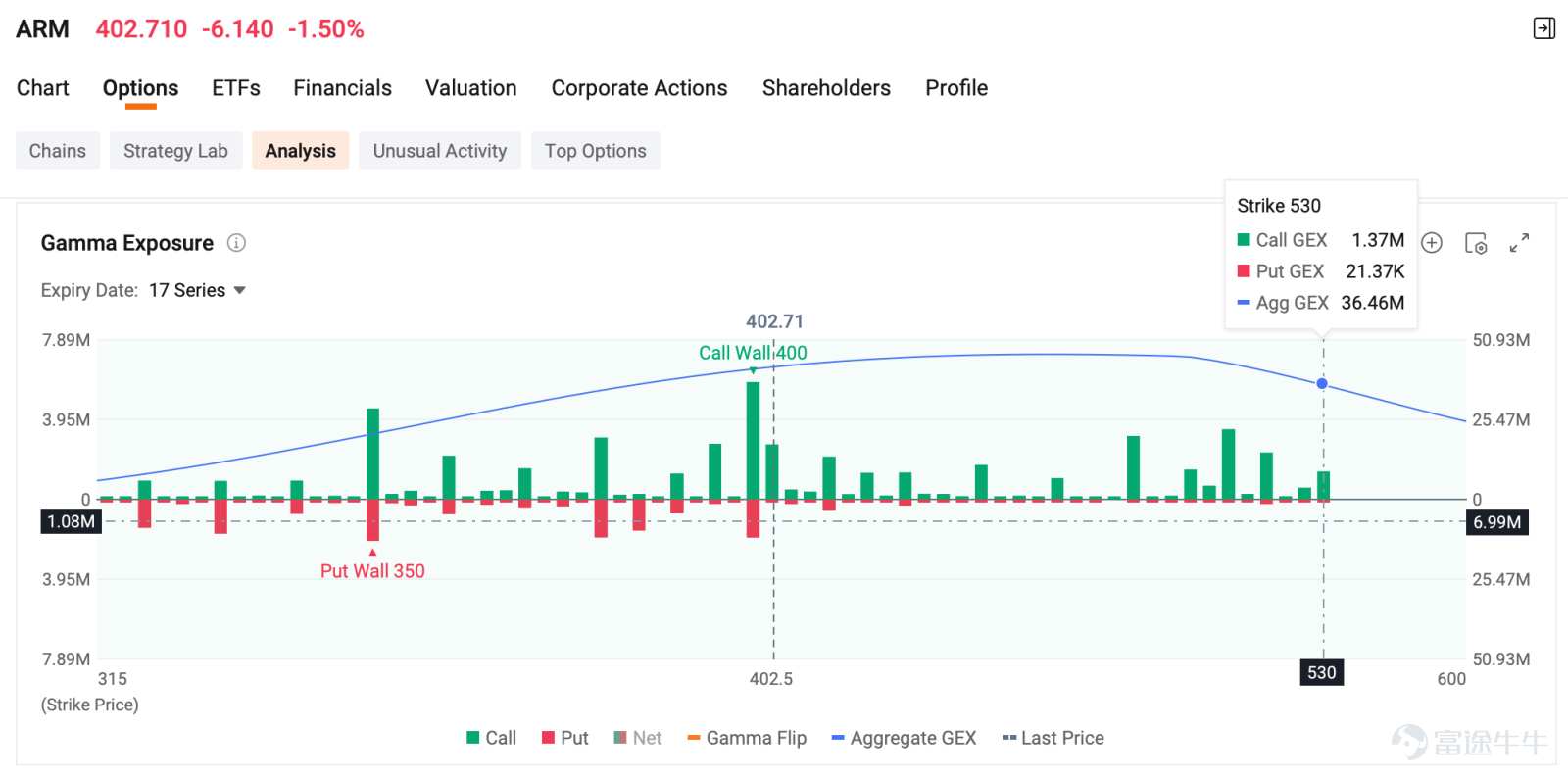Toggle the Last Price legend item
This screenshot has height=778, width=1568.
[1053, 738]
